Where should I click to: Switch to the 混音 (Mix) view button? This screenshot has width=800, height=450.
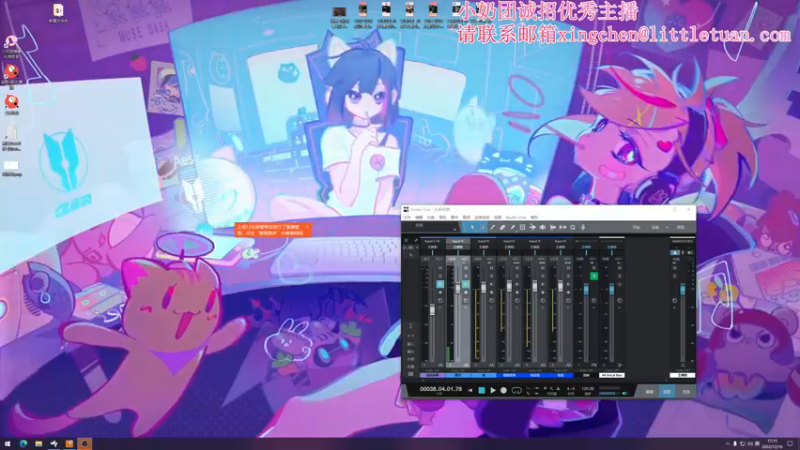[x=667, y=392]
